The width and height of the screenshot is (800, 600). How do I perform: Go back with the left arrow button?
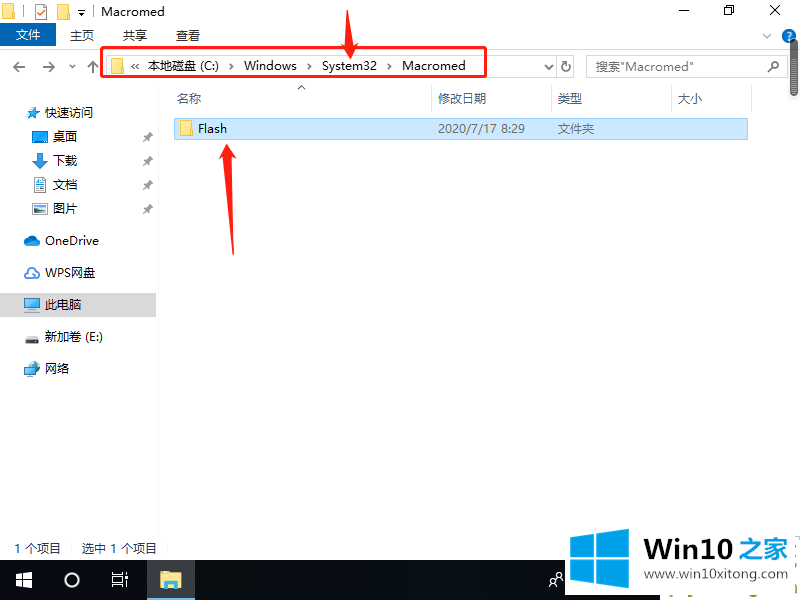click(19, 67)
